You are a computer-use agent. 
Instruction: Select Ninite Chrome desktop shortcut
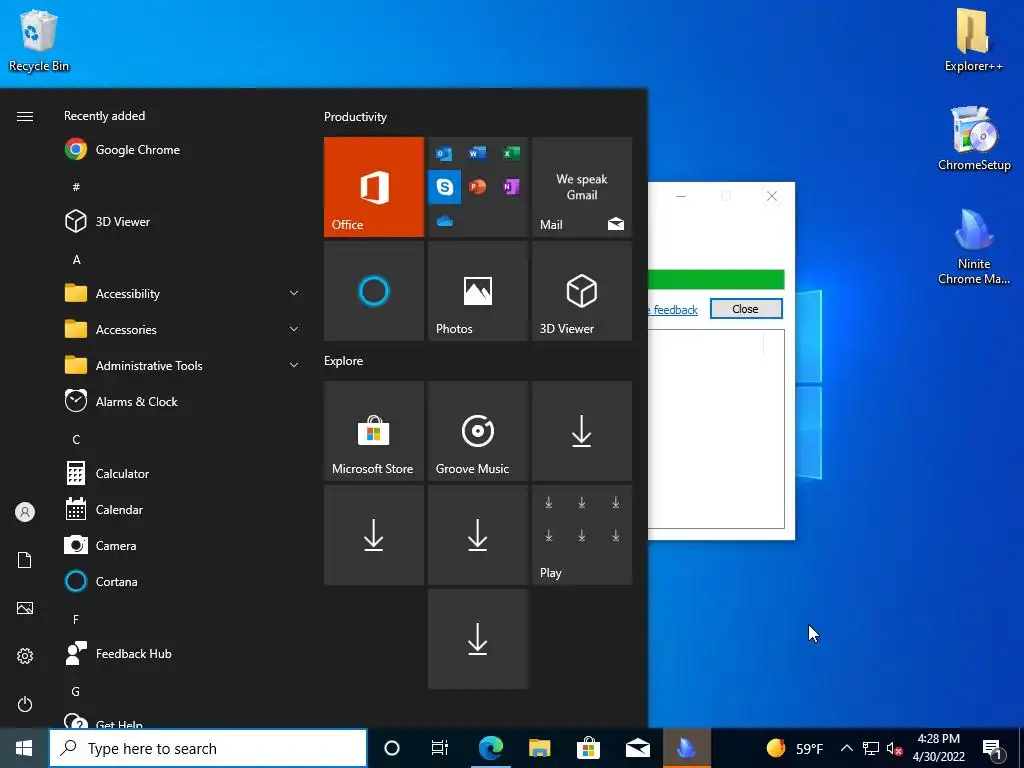click(974, 247)
